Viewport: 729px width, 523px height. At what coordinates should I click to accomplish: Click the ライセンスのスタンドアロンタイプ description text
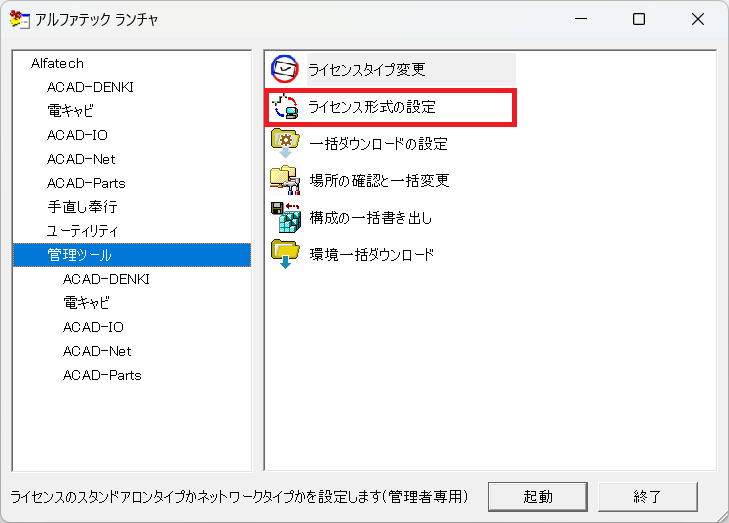click(x=239, y=497)
